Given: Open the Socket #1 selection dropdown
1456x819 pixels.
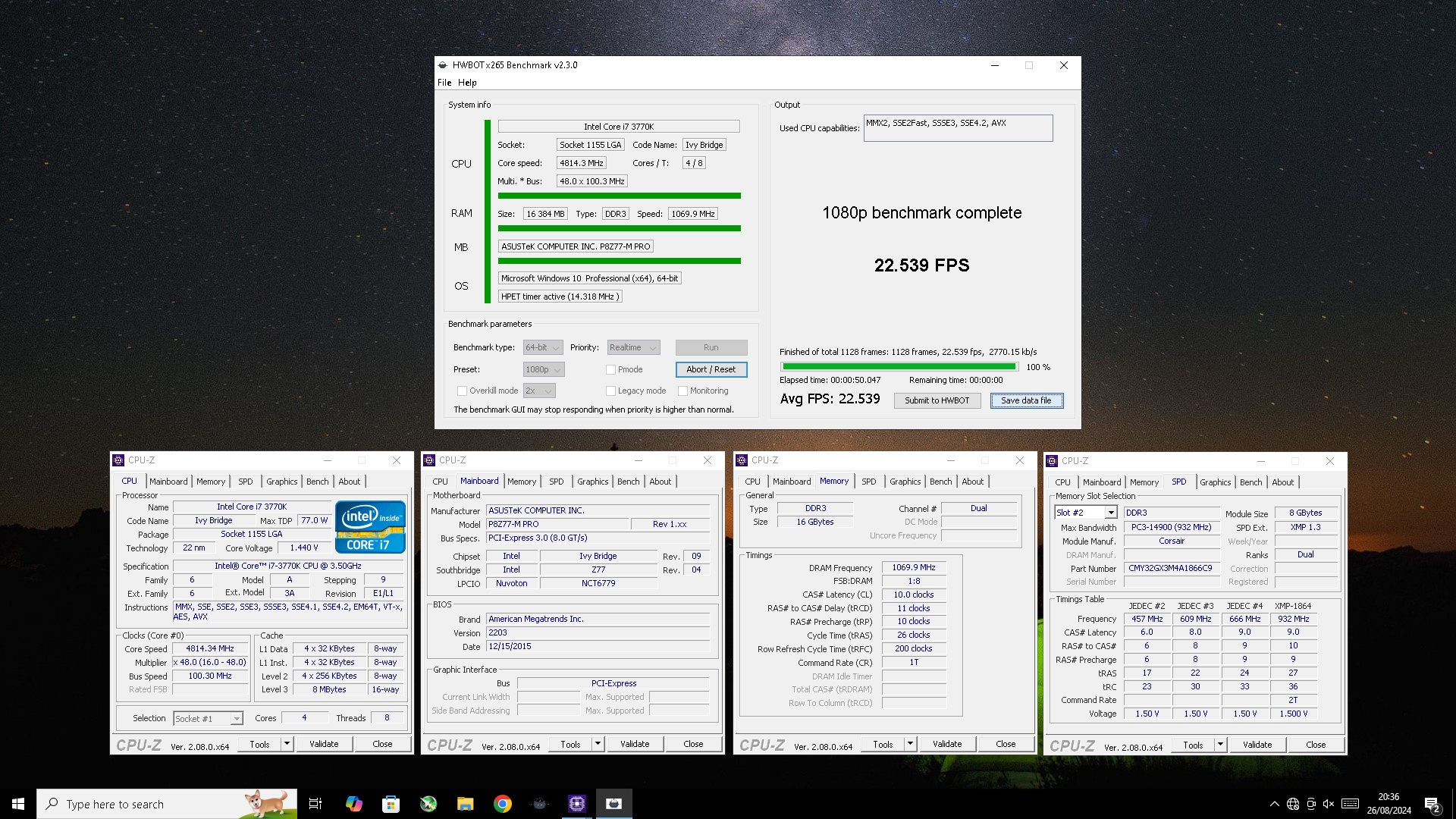Looking at the screenshot, I should (x=208, y=718).
